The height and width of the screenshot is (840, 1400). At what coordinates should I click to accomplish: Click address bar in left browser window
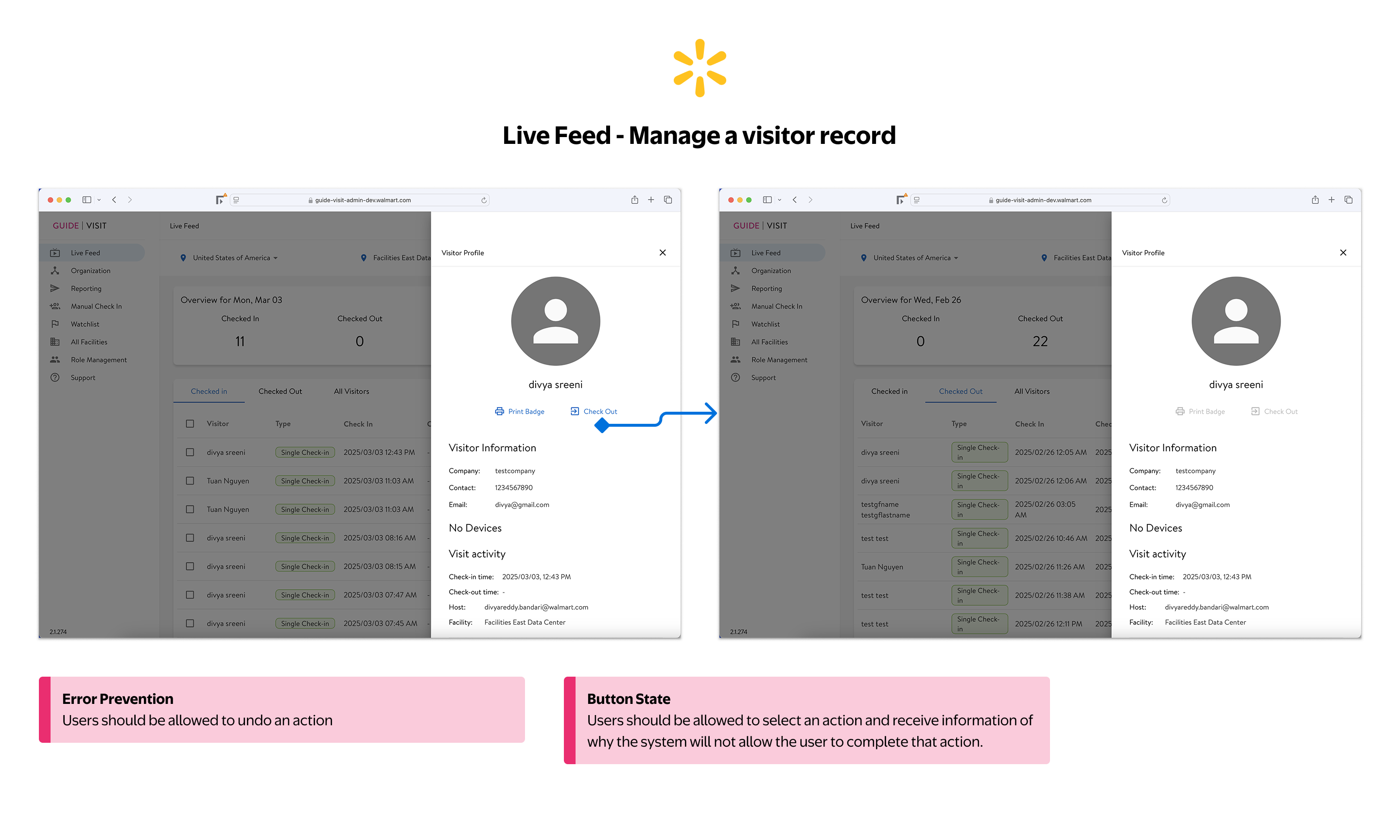pos(361,200)
